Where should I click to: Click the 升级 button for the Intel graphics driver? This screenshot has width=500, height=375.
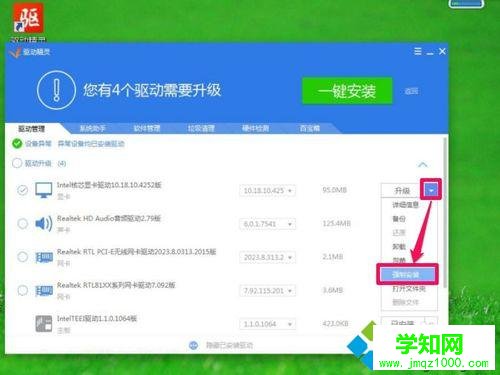pos(402,190)
